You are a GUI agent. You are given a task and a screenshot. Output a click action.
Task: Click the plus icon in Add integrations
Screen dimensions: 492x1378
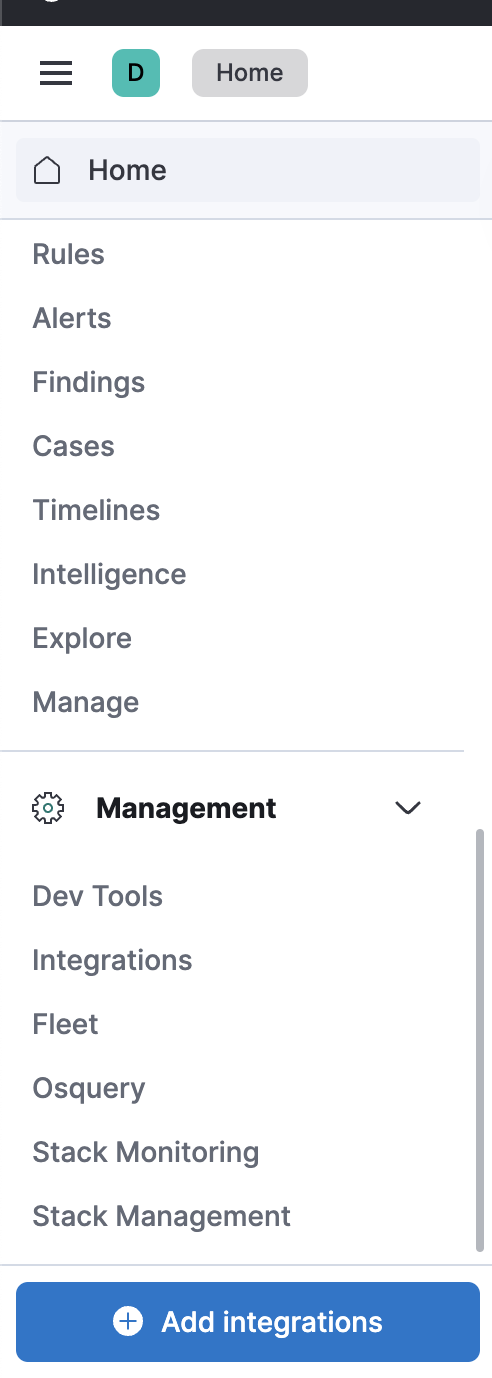128,1322
